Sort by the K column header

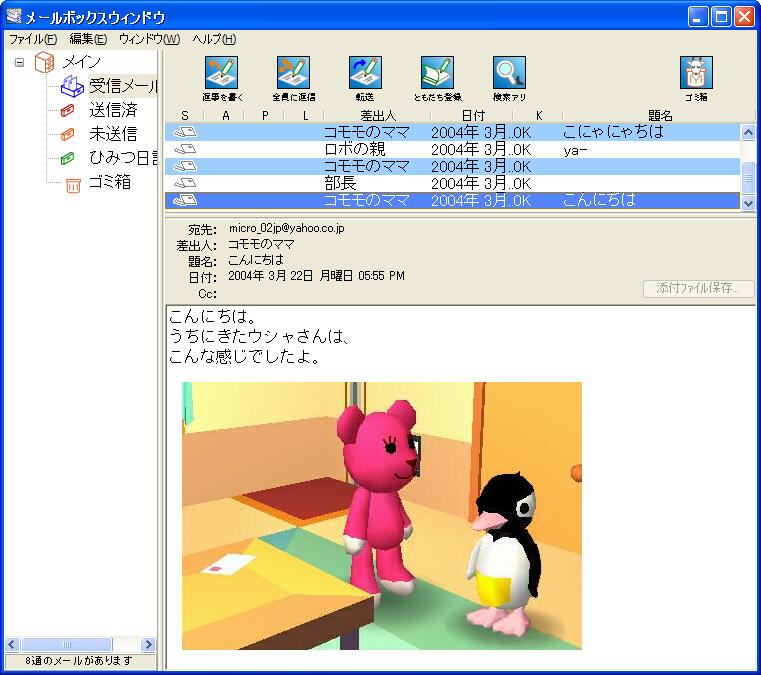539,115
